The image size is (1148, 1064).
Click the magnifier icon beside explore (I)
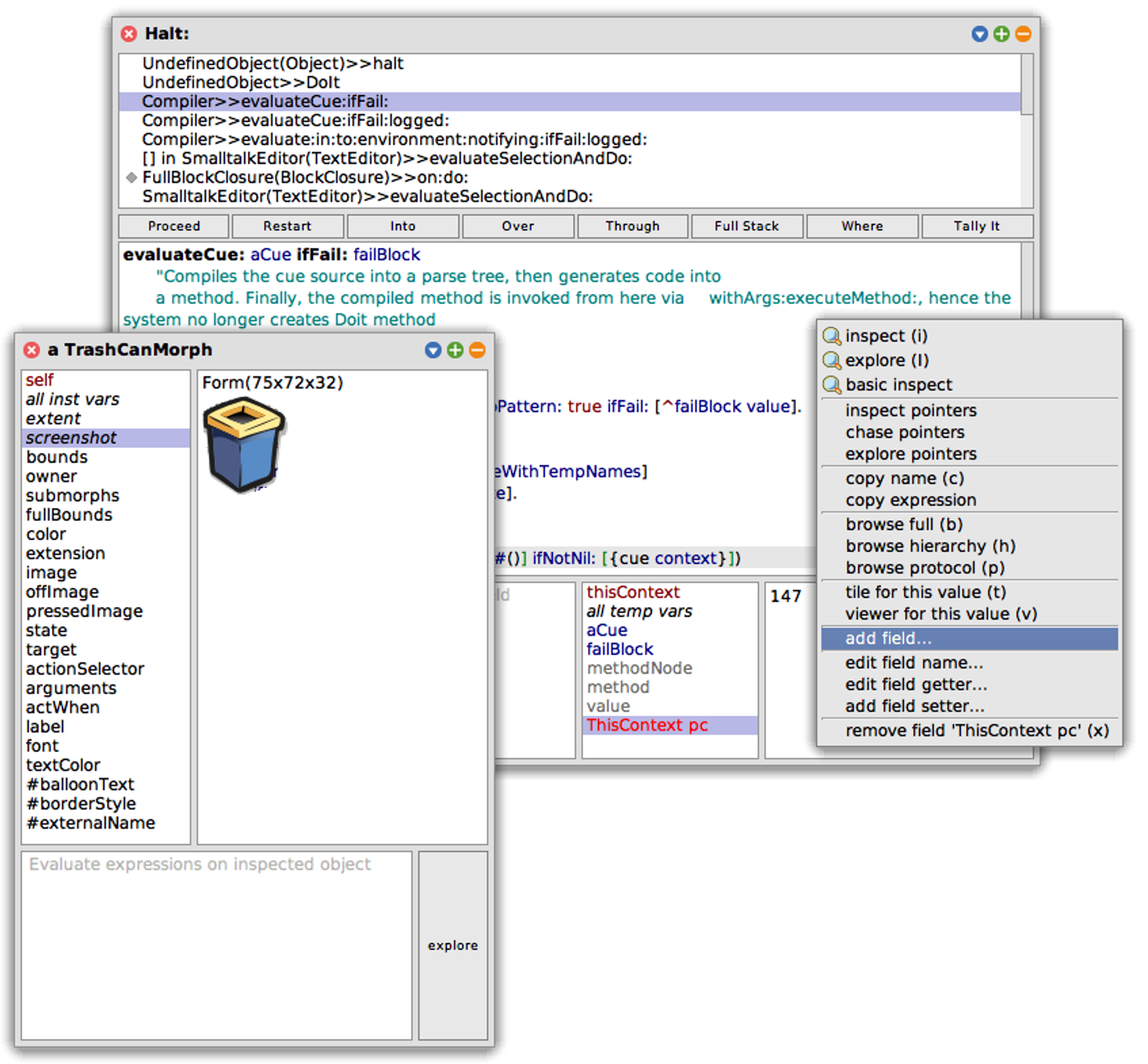tap(832, 361)
